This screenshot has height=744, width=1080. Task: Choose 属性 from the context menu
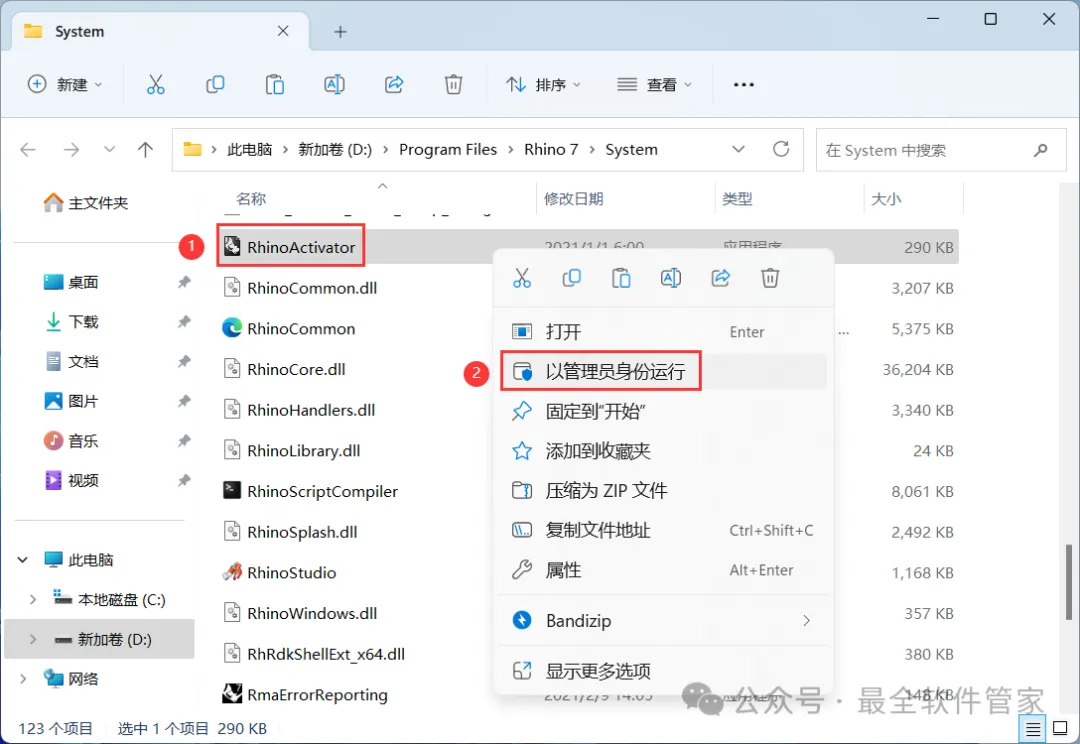coord(663,570)
